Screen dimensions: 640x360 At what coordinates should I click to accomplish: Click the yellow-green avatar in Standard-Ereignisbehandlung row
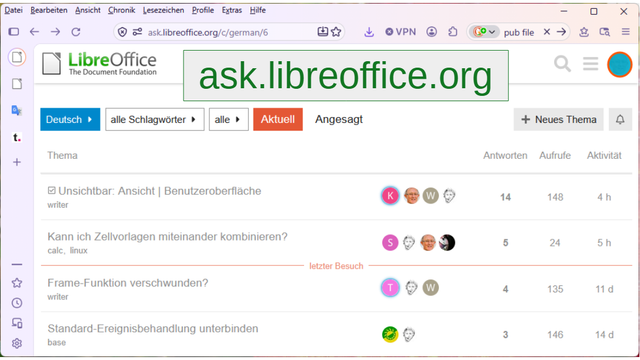pyautogui.click(x=390, y=335)
